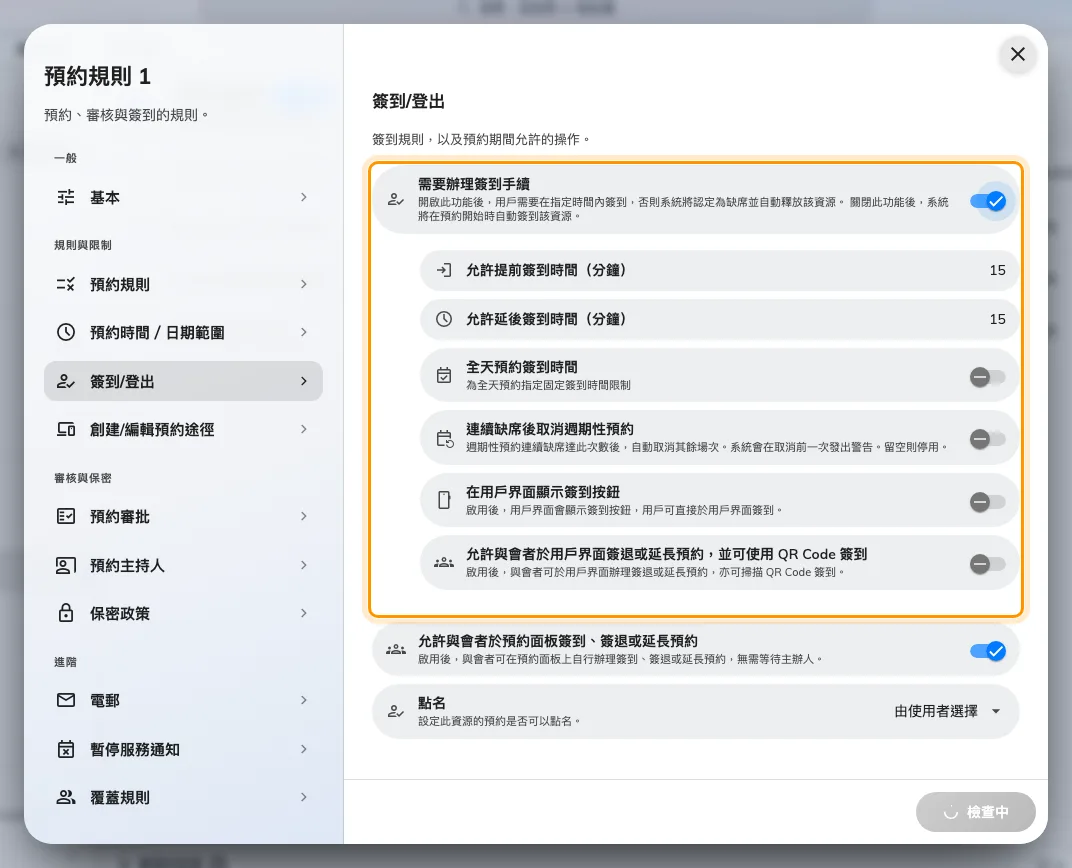Open the 保密政策 section
The image size is (1072, 868).
click(183, 613)
